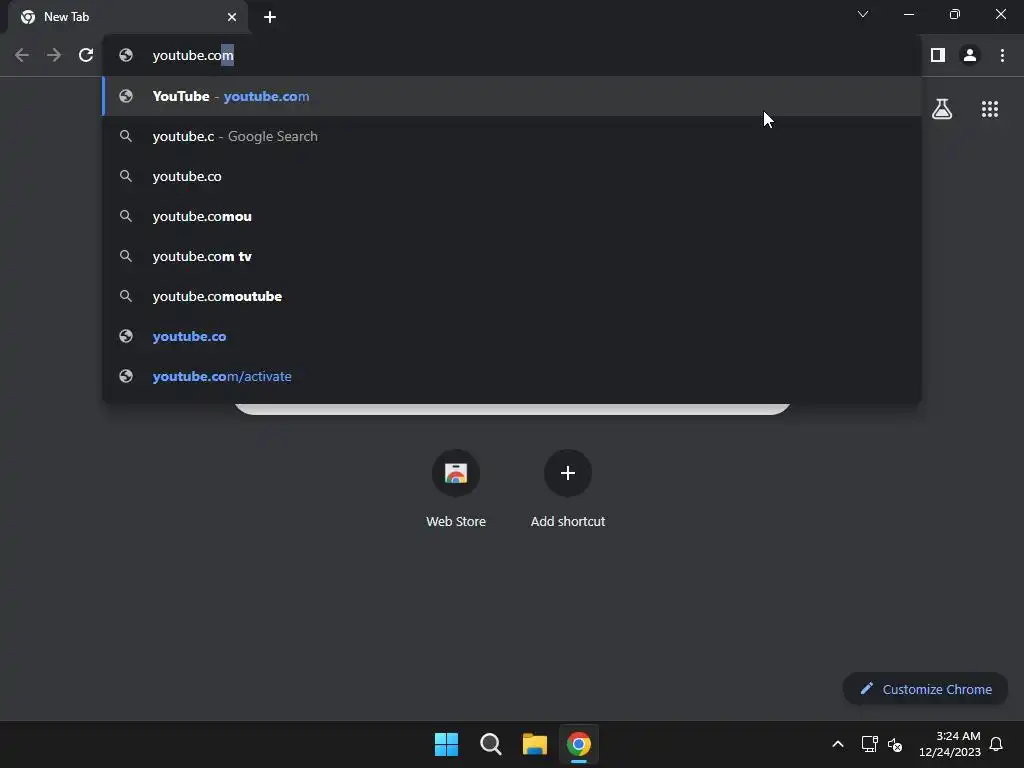This screenshot has height=768, width=1024.
Task: Open the Chrome side panel icon
Action: coord(938,56)
